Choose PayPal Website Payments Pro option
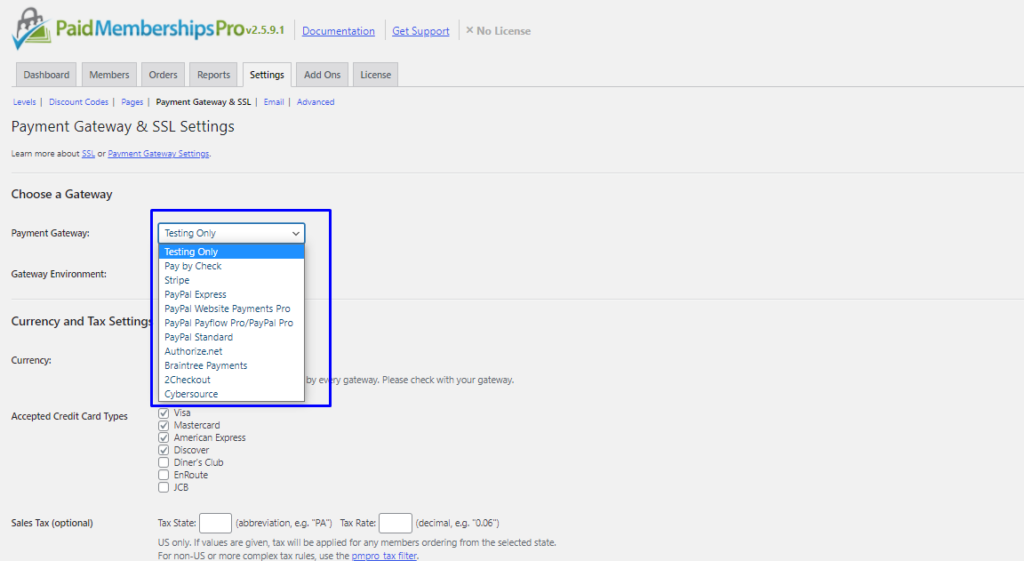This screenshot has height=561, width=1024. (x=231, y=309)
